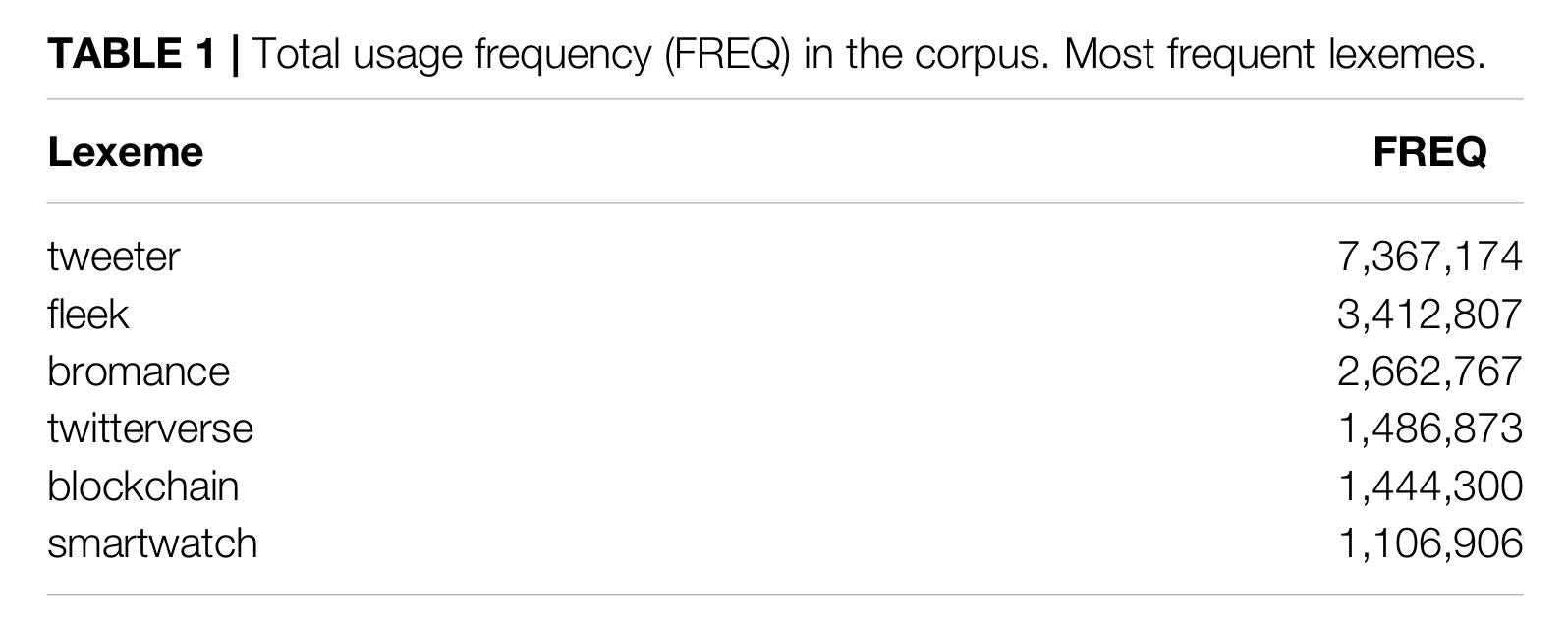Click '(FREQ)' in the table caption
Viewport: 1568px width, 629px height.
coord(726,54)
